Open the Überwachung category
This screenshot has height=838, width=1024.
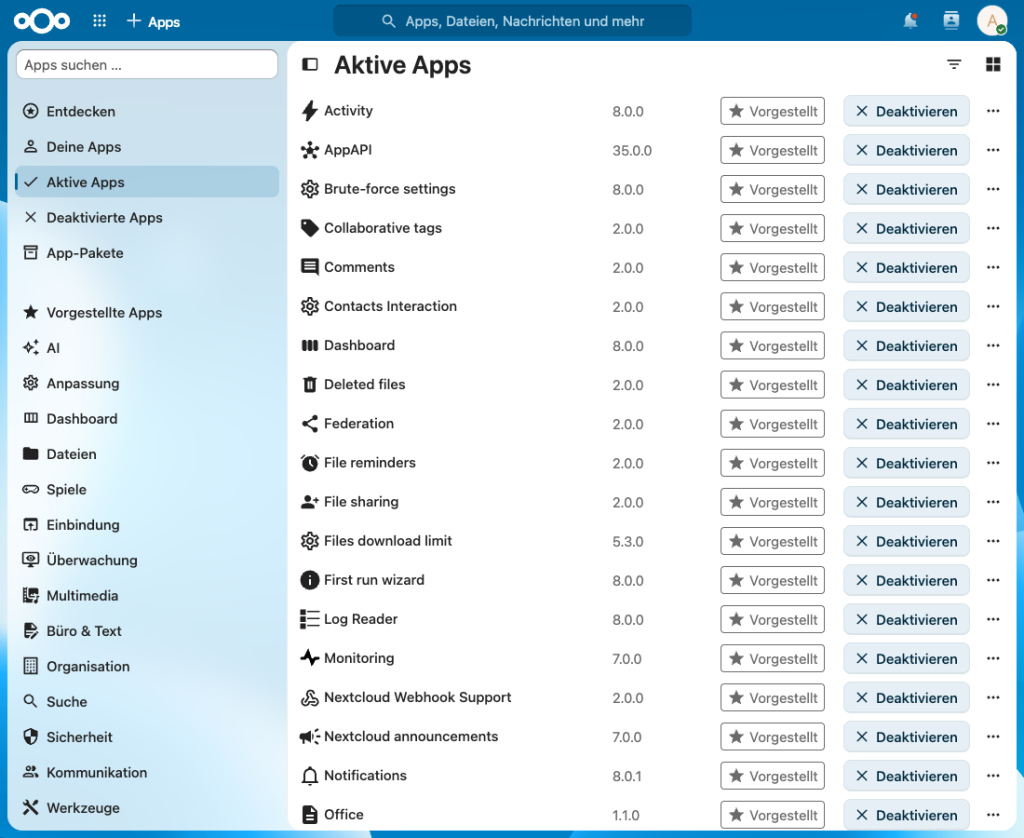[147, 560]
